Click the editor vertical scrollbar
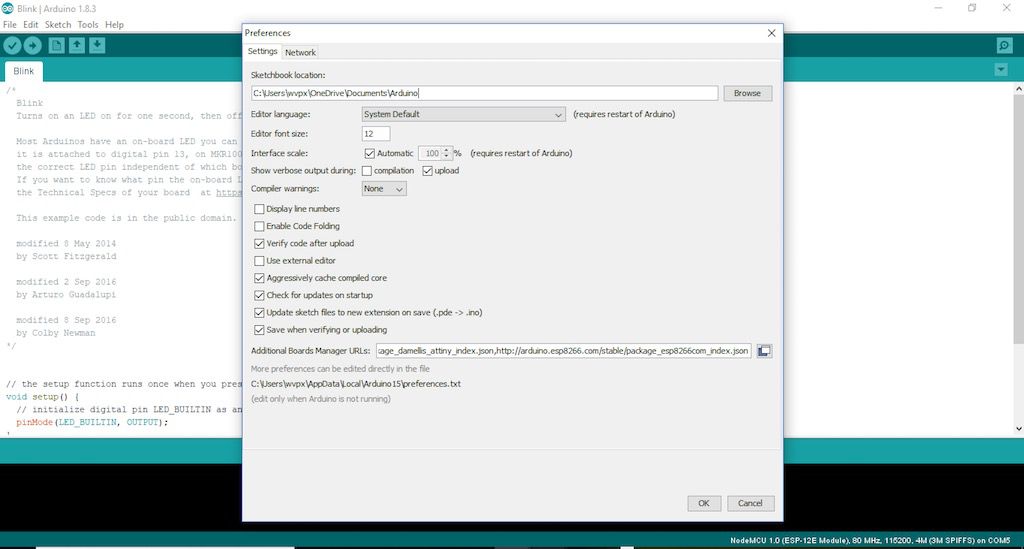Screen dimensions: 1024x549 pos(1019,219)
